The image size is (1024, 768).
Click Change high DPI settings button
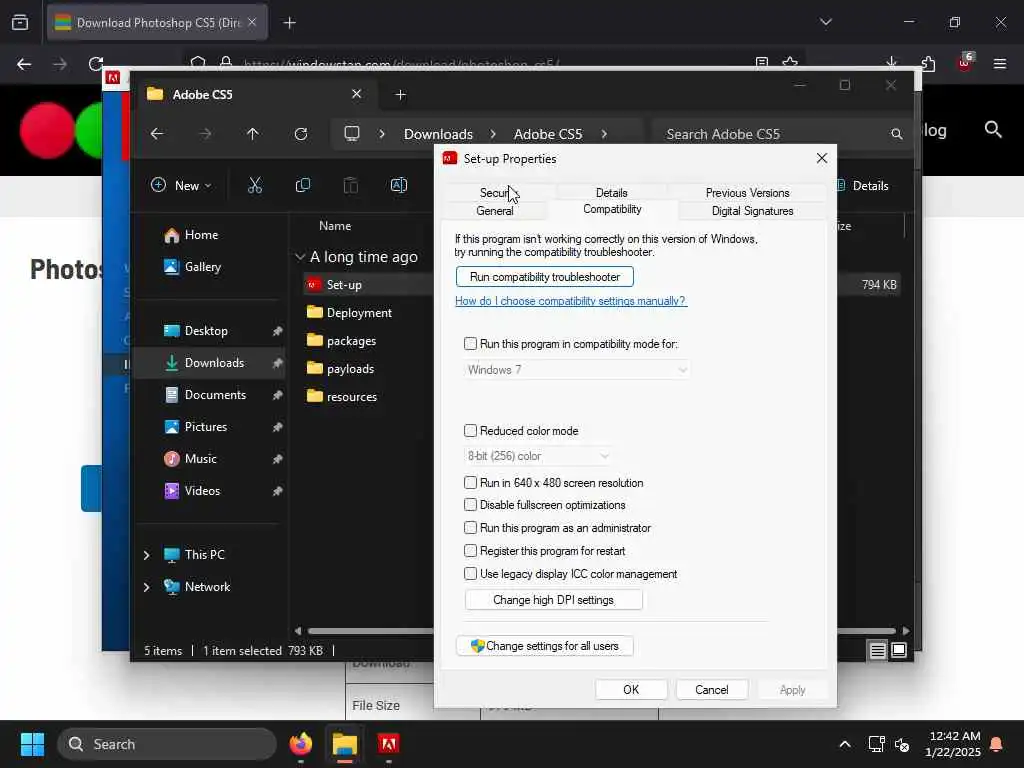(x=553, y=600)
